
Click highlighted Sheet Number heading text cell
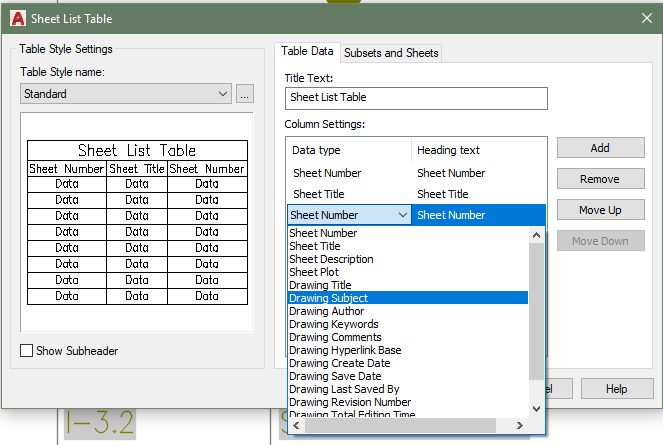pyautogui.click(x=478, y=215)
